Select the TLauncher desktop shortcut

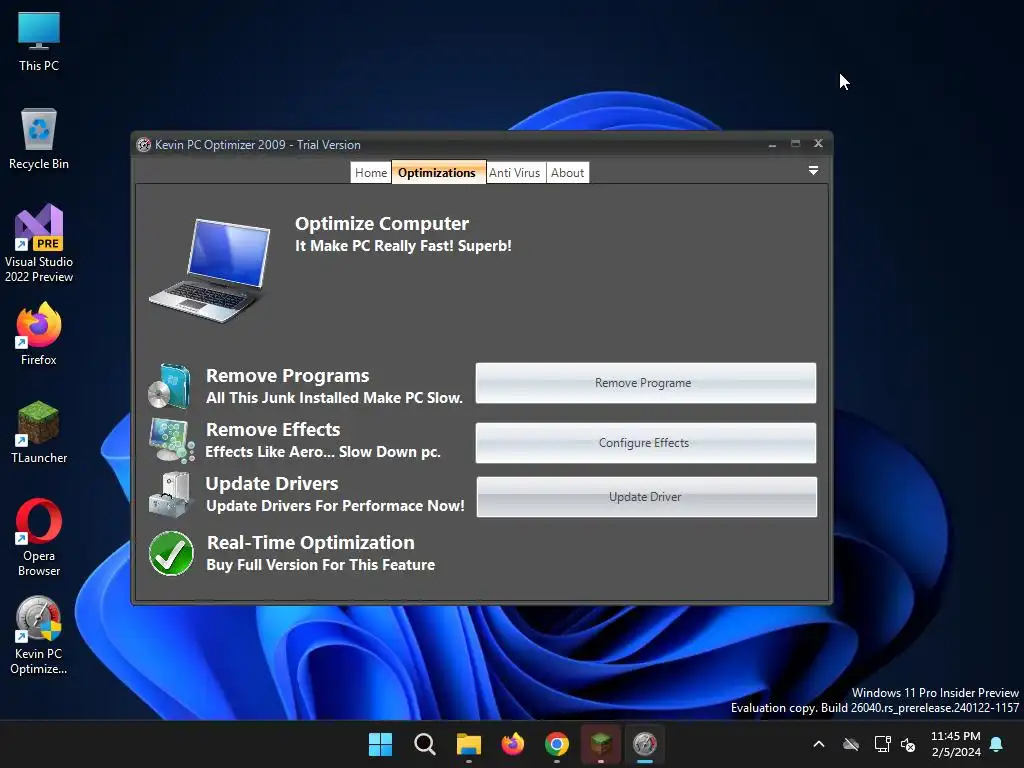point(39,432)
